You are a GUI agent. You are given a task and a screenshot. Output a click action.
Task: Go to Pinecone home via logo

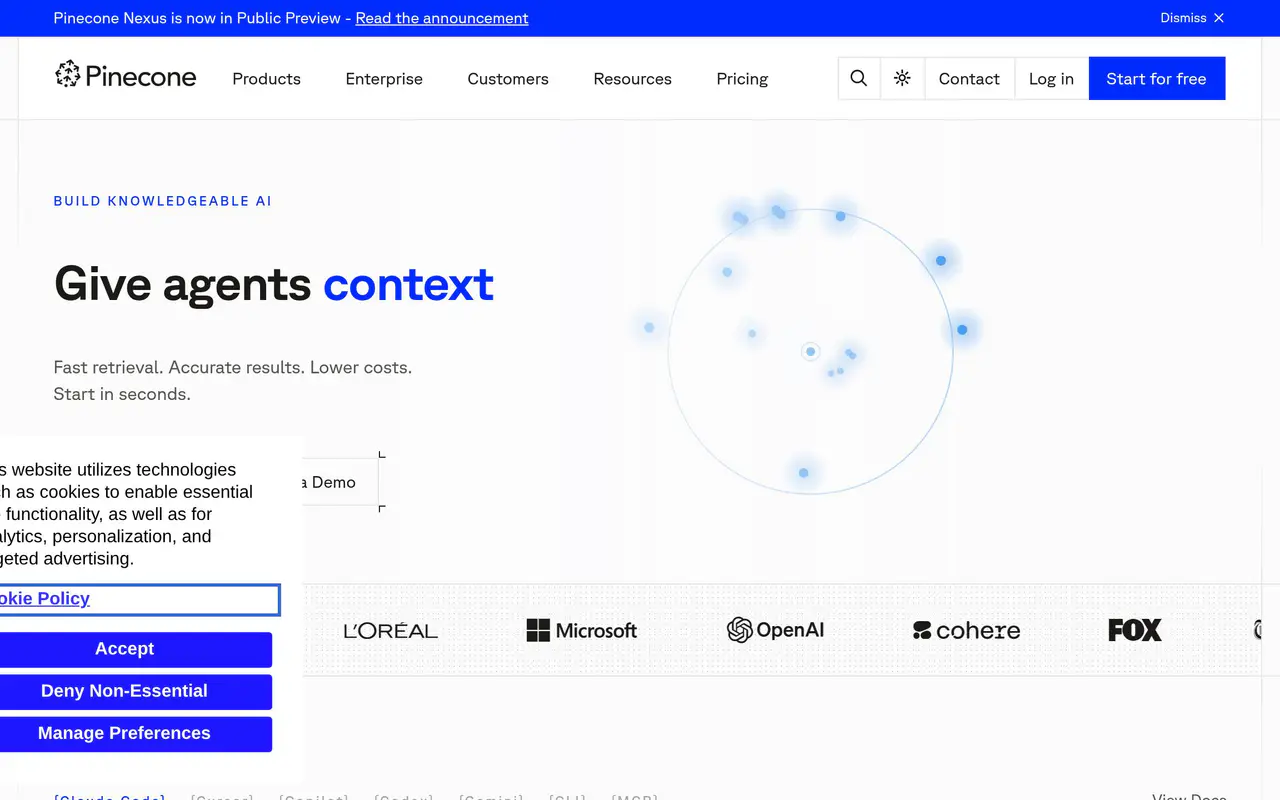(126, 76)
